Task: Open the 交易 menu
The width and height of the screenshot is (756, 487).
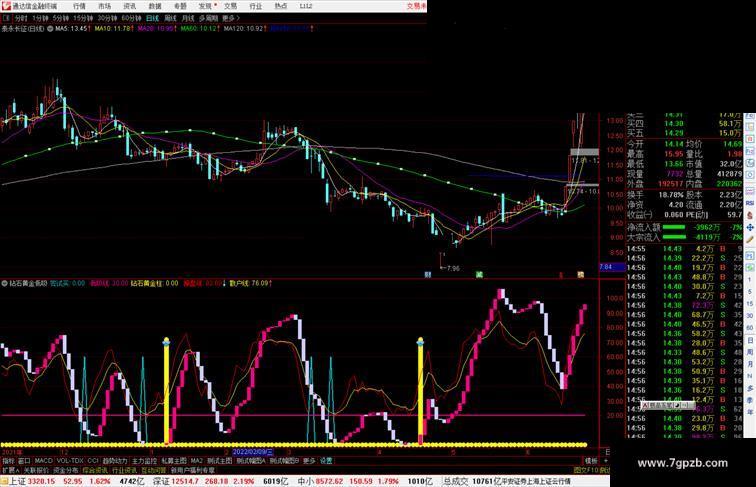Action: tap(230, 6)
